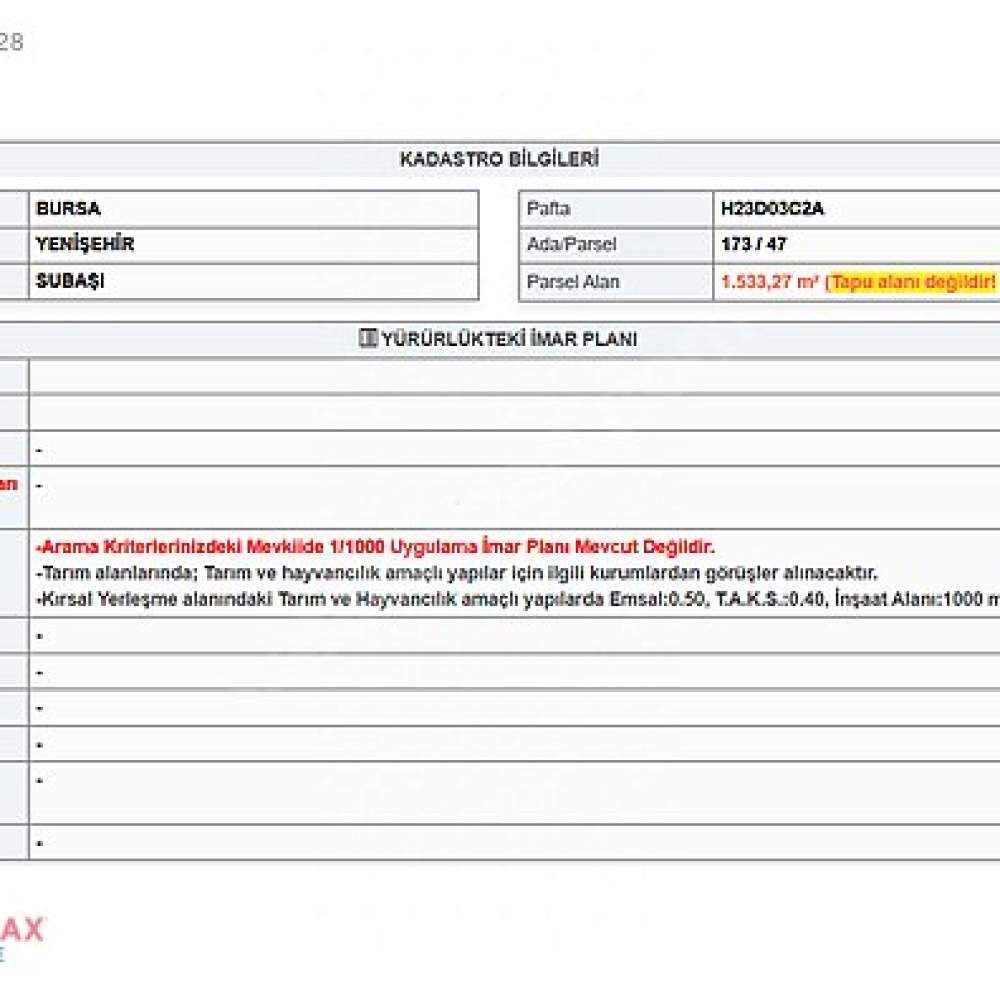Click the Ada/Parsel label
Viewport: 1000px width, 1000px height.
tap(571, 244)
